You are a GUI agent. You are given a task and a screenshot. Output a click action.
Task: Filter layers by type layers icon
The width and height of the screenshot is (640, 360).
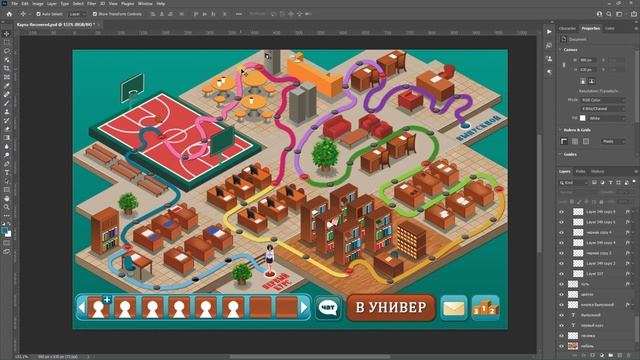pos(611,182)
